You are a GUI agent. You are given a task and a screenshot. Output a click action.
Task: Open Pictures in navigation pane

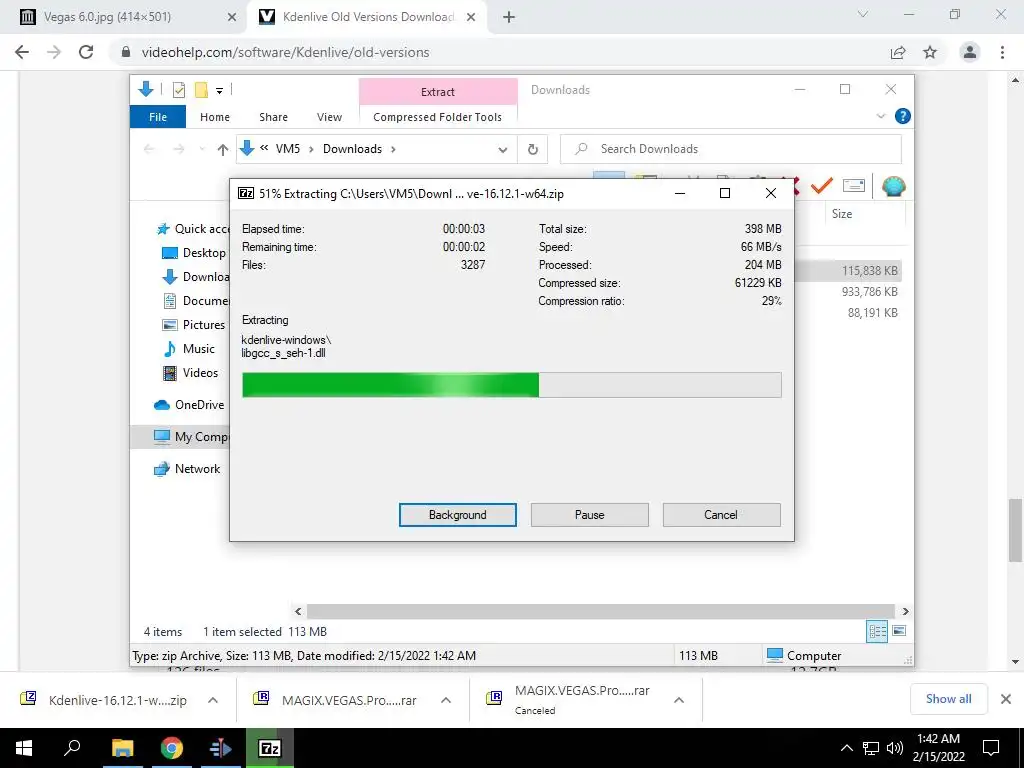[193, 325]
